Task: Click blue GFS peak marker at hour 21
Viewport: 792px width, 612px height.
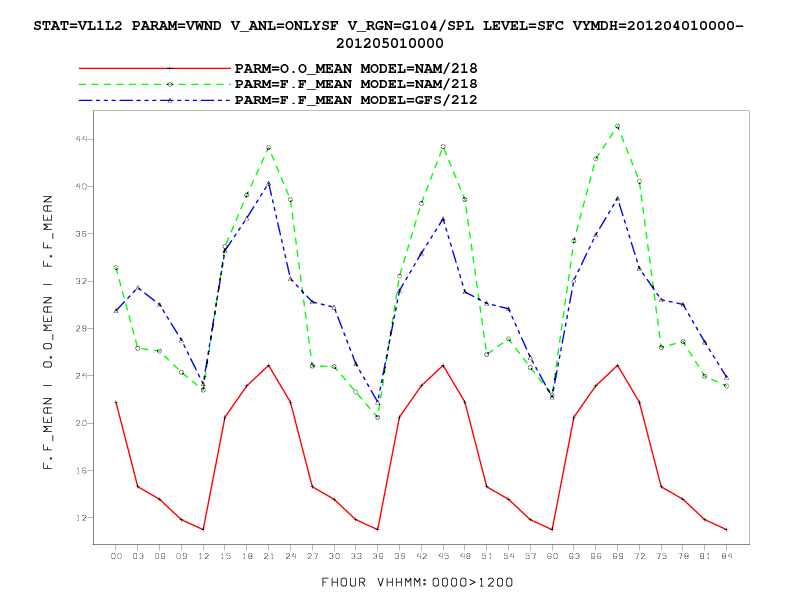Action: click(x=269, y=183)
